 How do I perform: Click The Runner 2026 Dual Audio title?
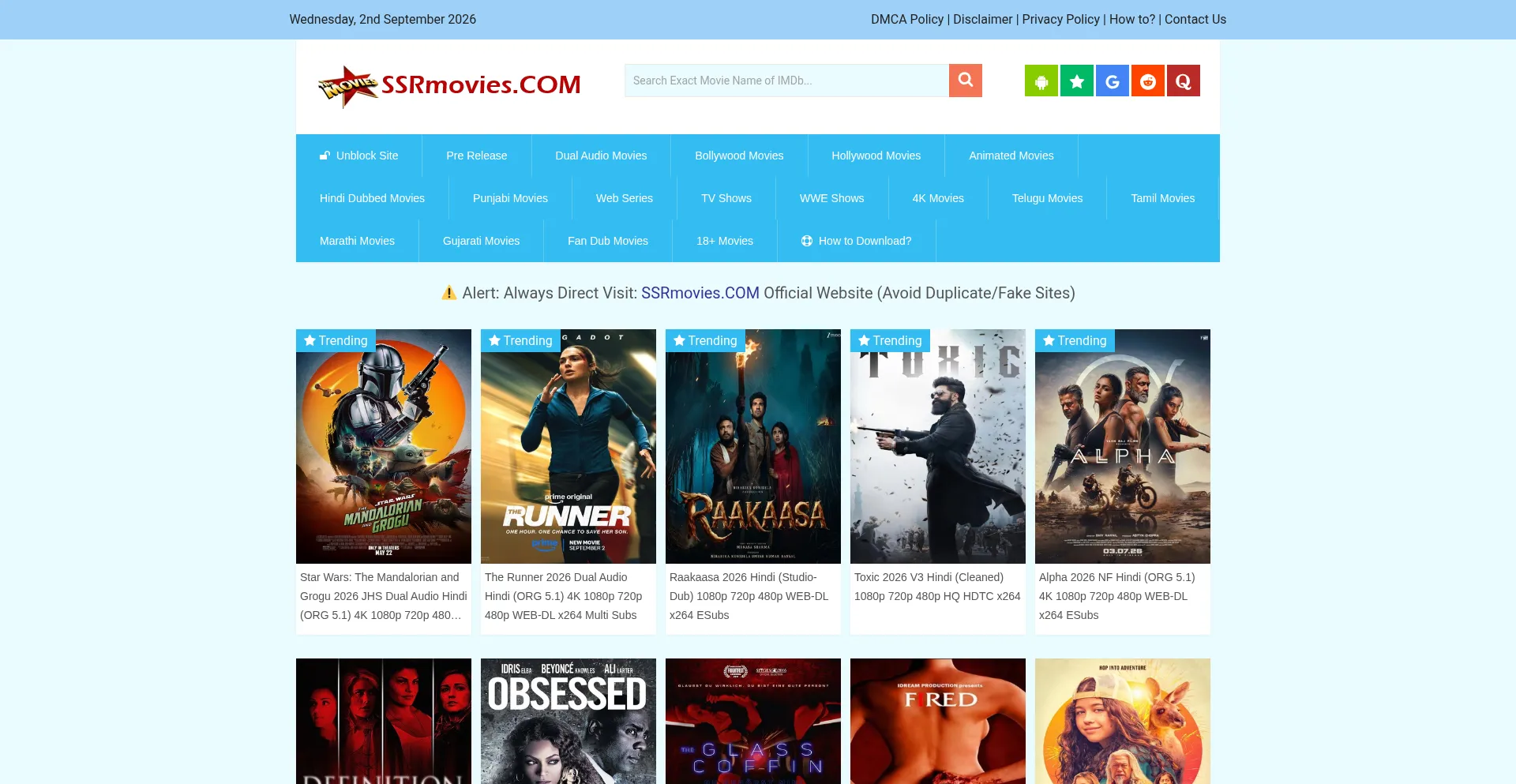[x=564, y=596]
